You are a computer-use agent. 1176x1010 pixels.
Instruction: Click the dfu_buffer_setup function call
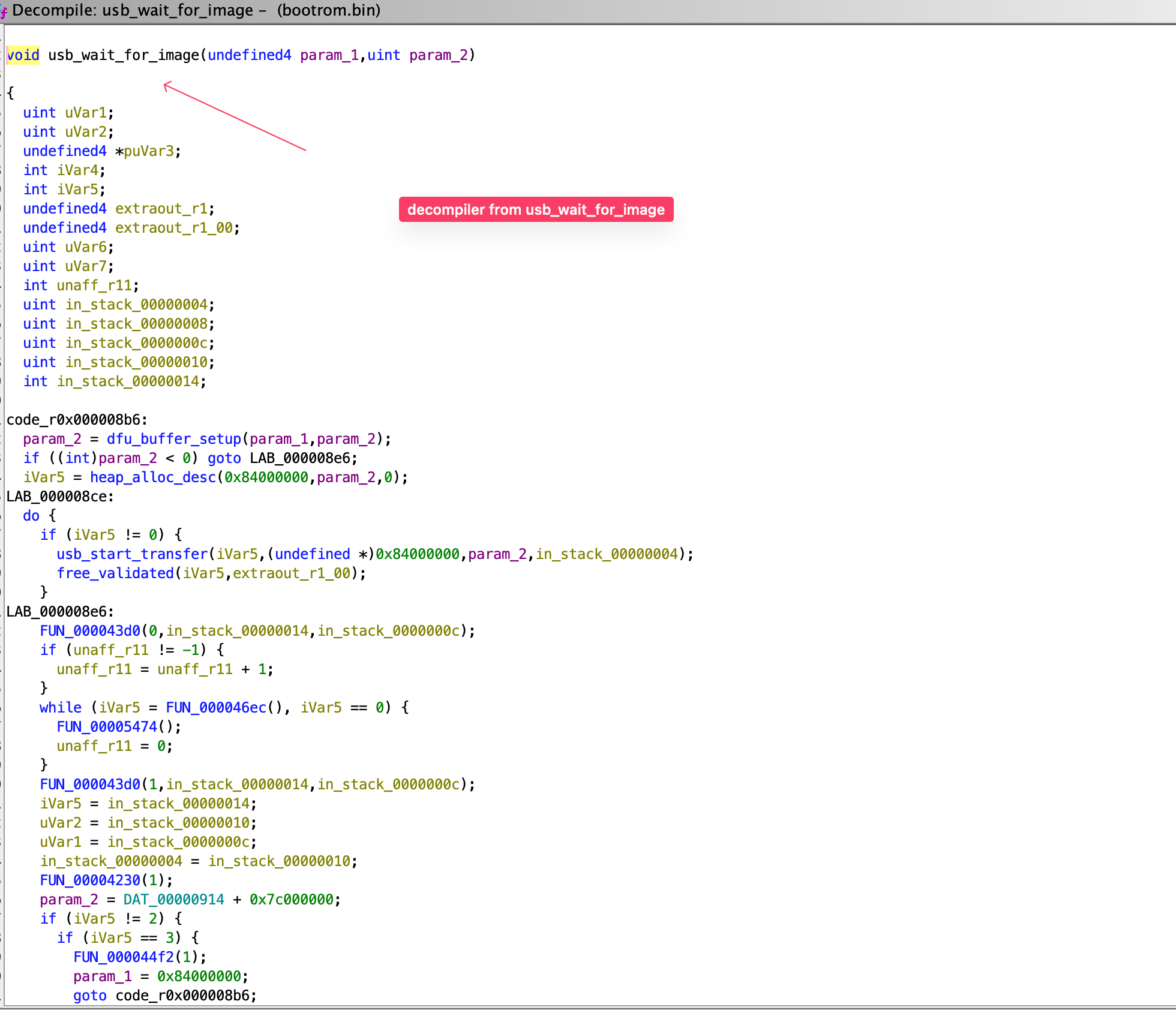[174, 439]
